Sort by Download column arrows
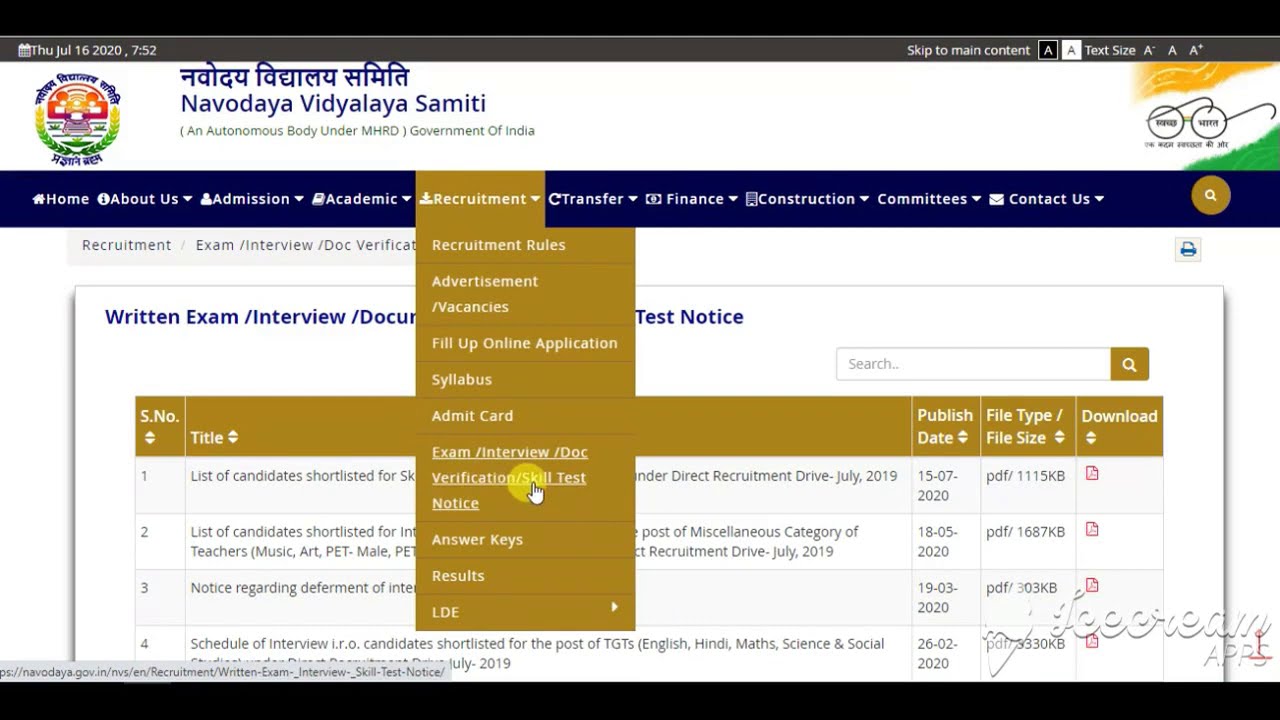Image resolution: width=1280 pixels, height=720 pixels. point(1091,438)
